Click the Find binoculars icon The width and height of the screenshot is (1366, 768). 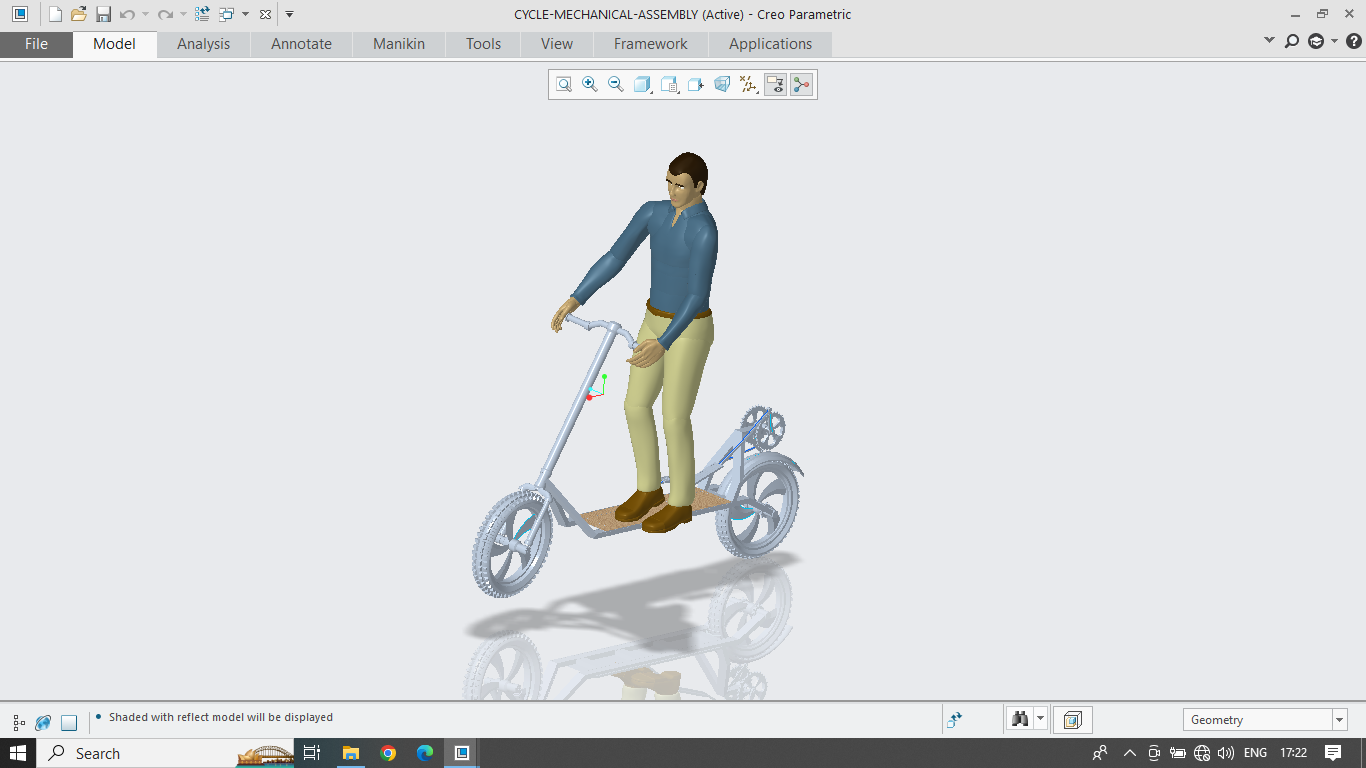pos(1020,719)
